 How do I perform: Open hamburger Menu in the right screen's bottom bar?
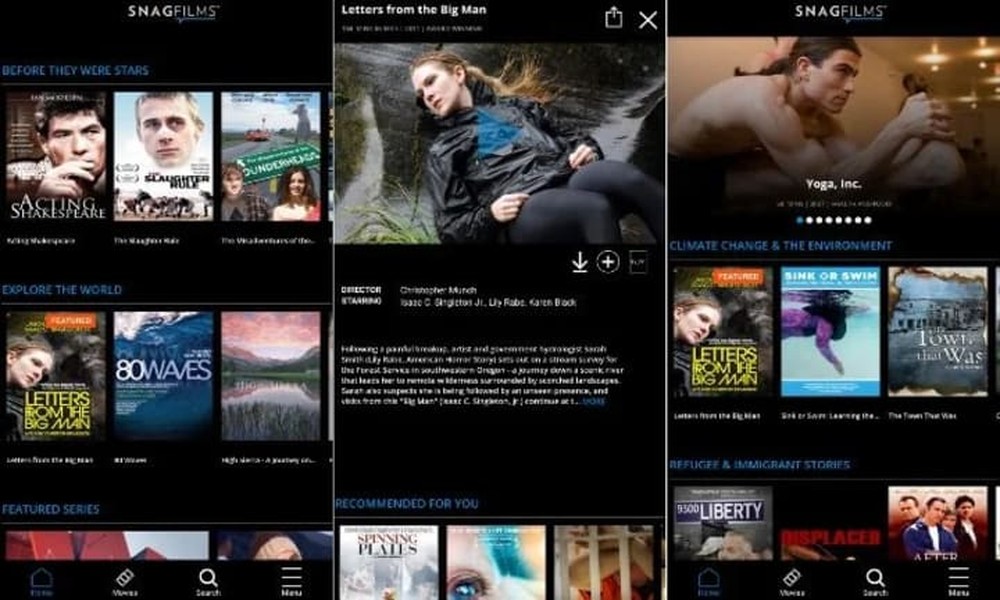tap(958, 581)
